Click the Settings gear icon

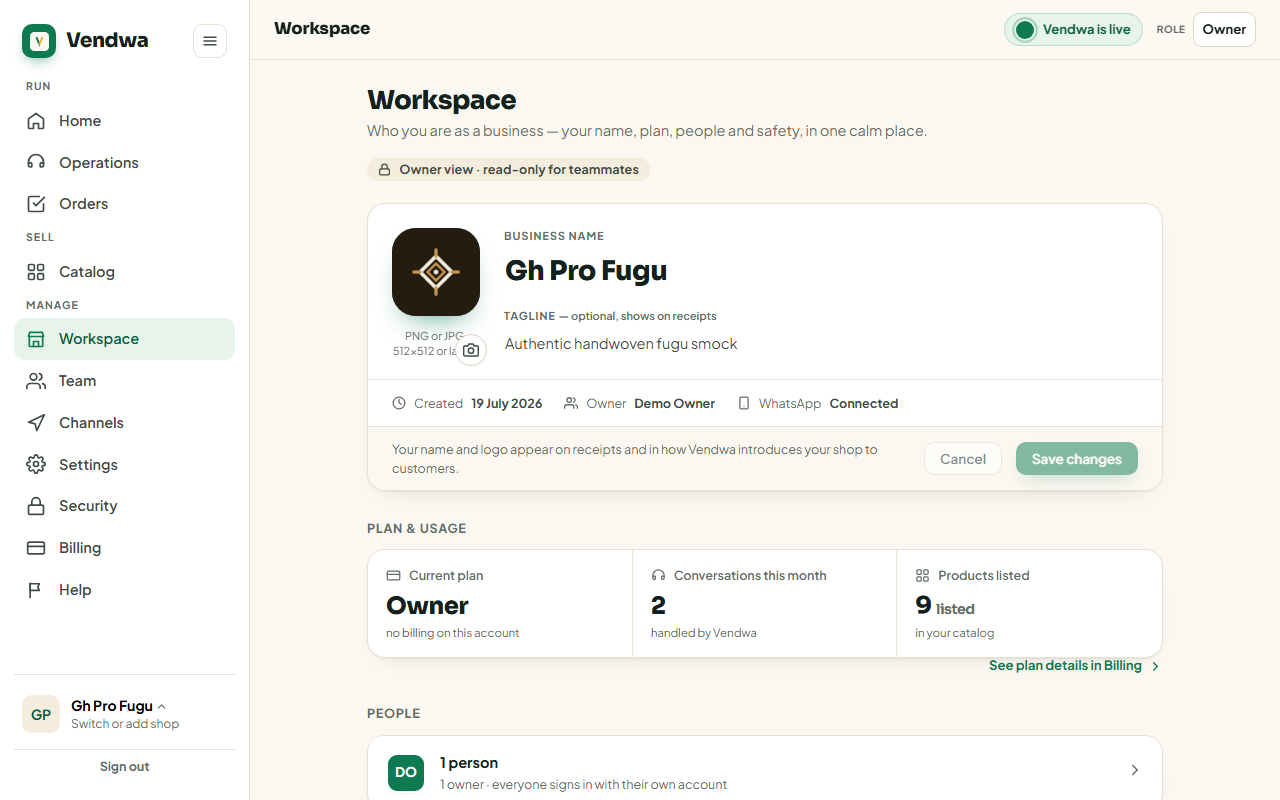pos(36,465)
